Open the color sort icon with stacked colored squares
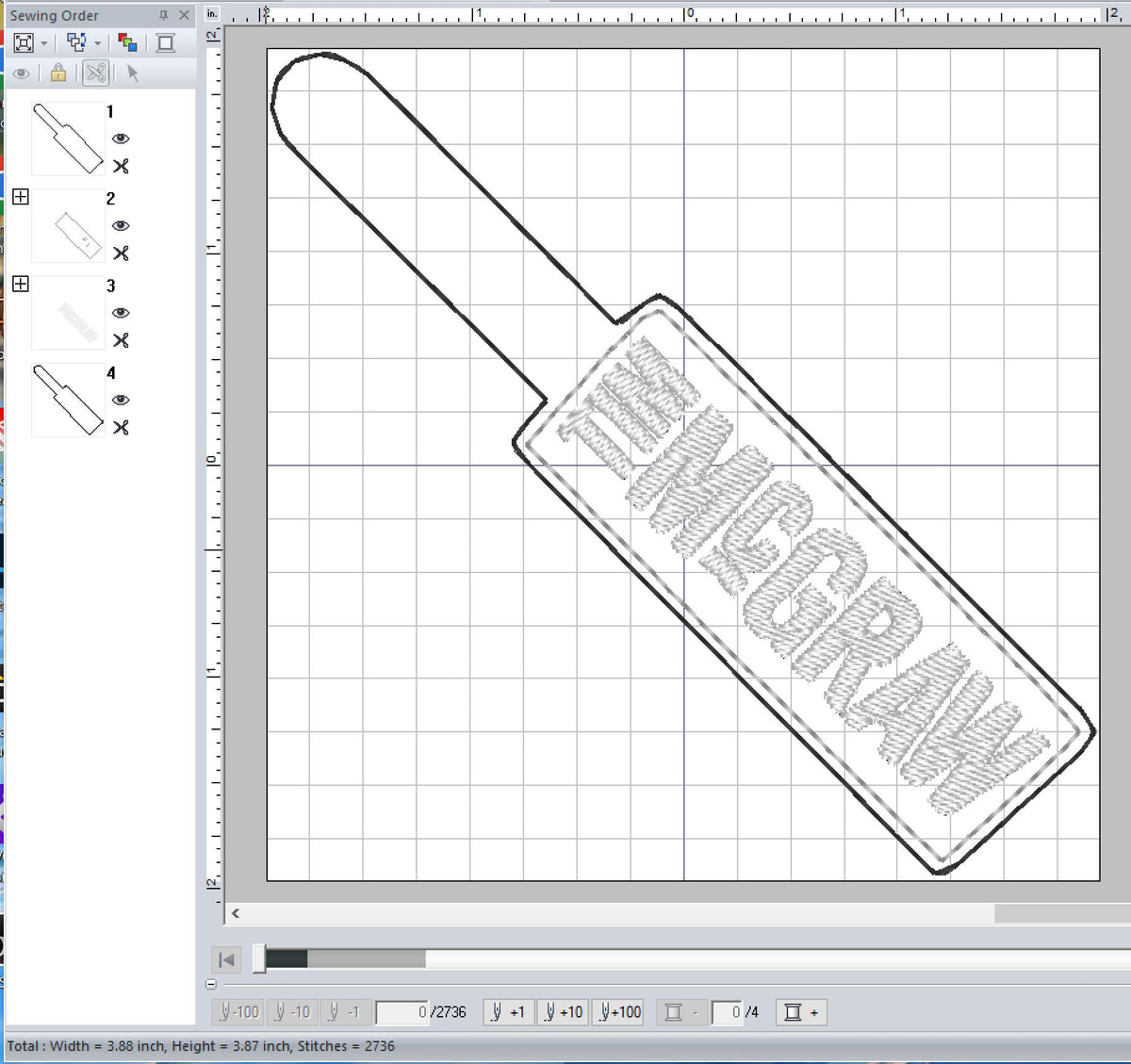 (129, 42)
